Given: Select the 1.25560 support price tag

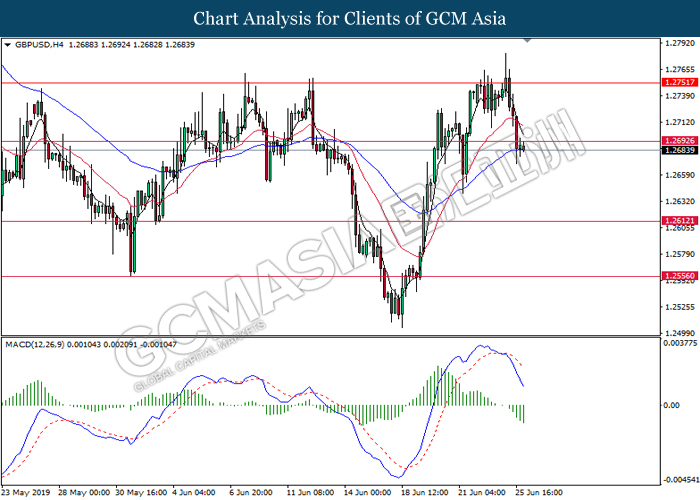Looking at the screenshot, I should click(x=677, y=276).
